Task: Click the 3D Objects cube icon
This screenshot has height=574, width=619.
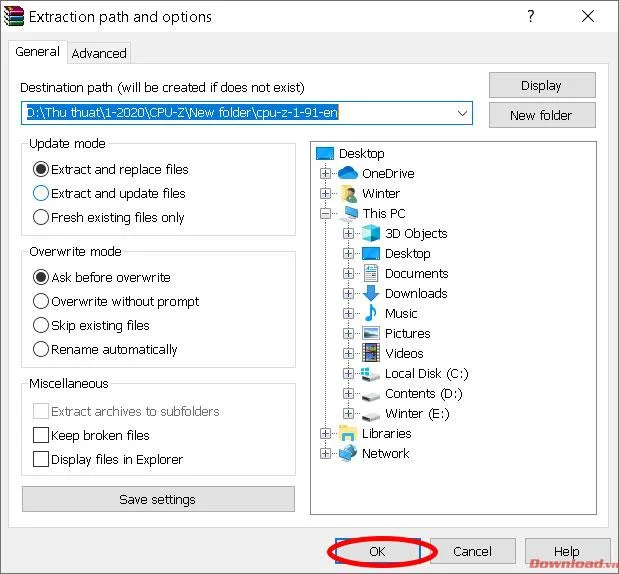Action: click(x=371, y=234)
